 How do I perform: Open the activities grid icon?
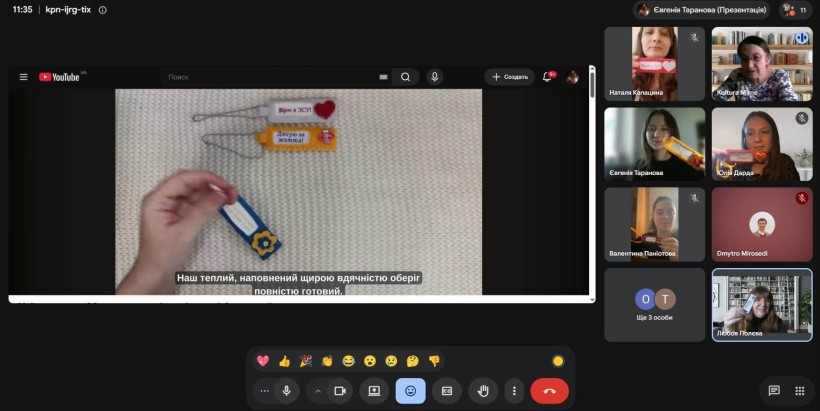800,391
